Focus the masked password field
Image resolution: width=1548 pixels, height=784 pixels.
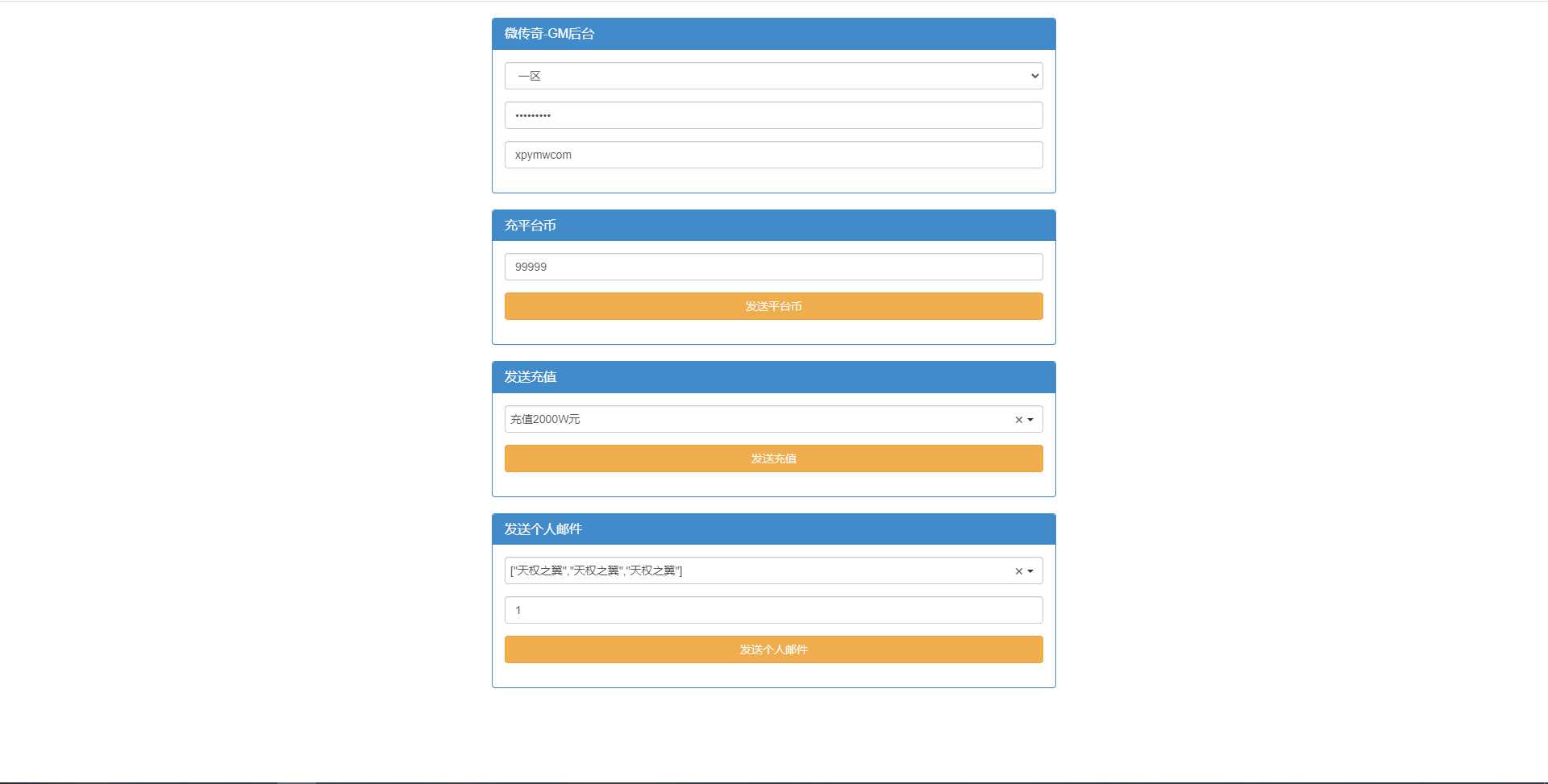point(773,115)
